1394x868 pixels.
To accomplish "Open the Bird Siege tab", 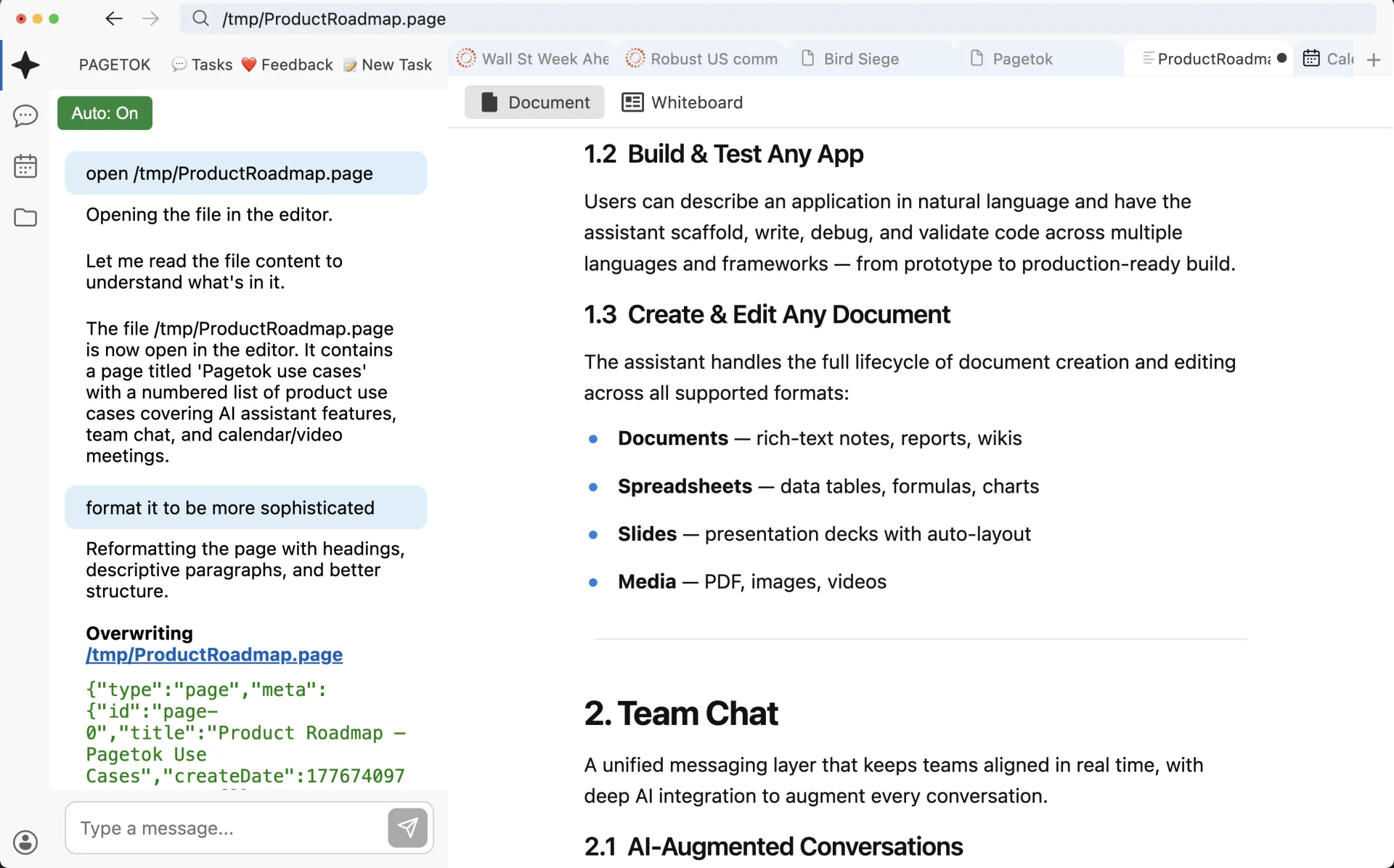I will tap(861, 59).
